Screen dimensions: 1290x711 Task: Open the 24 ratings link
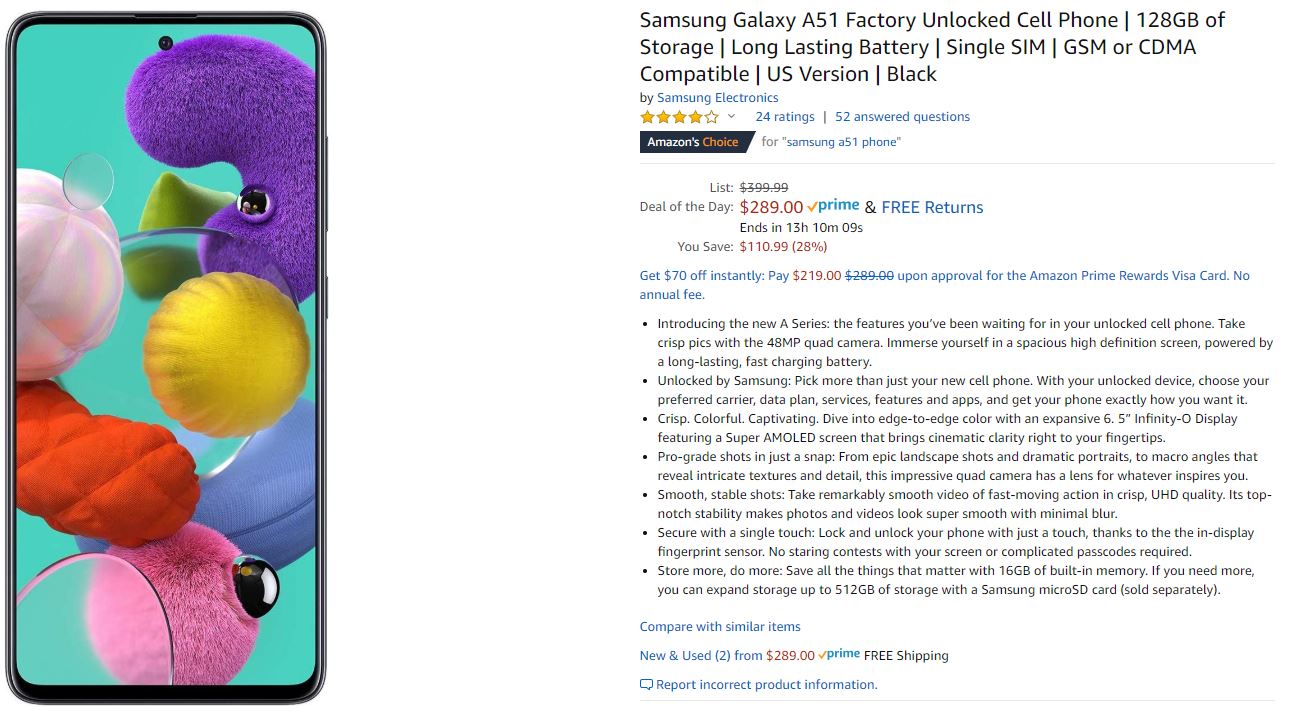click(x=784, y=117)
